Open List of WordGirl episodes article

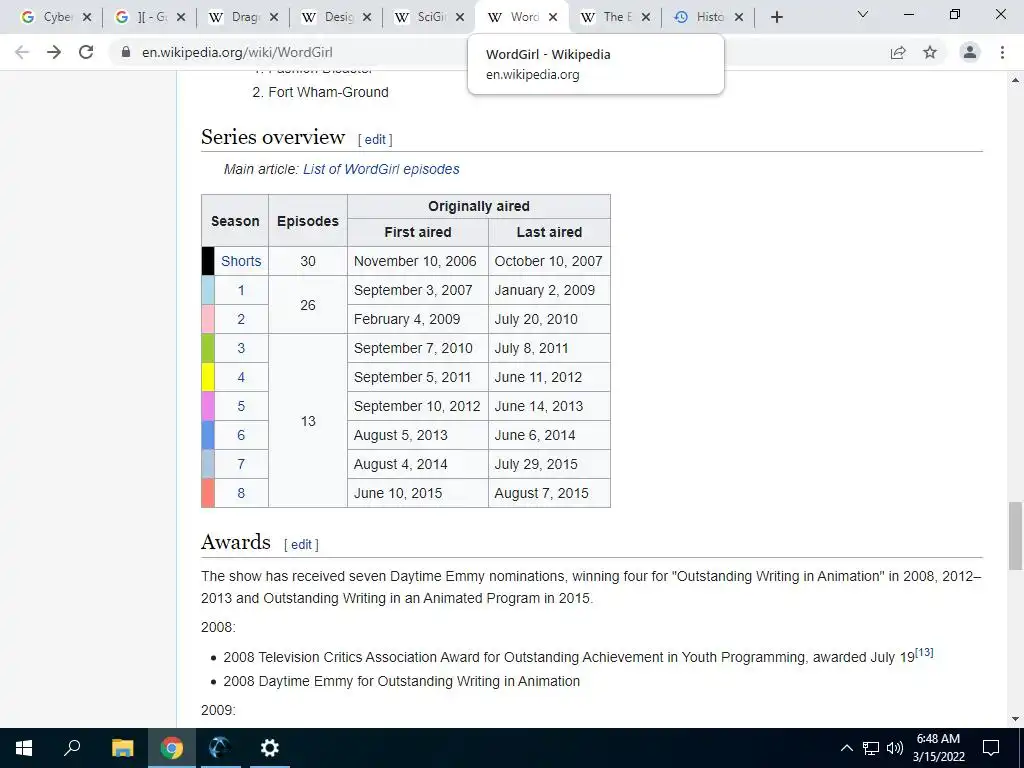click(x=381, y=169)
